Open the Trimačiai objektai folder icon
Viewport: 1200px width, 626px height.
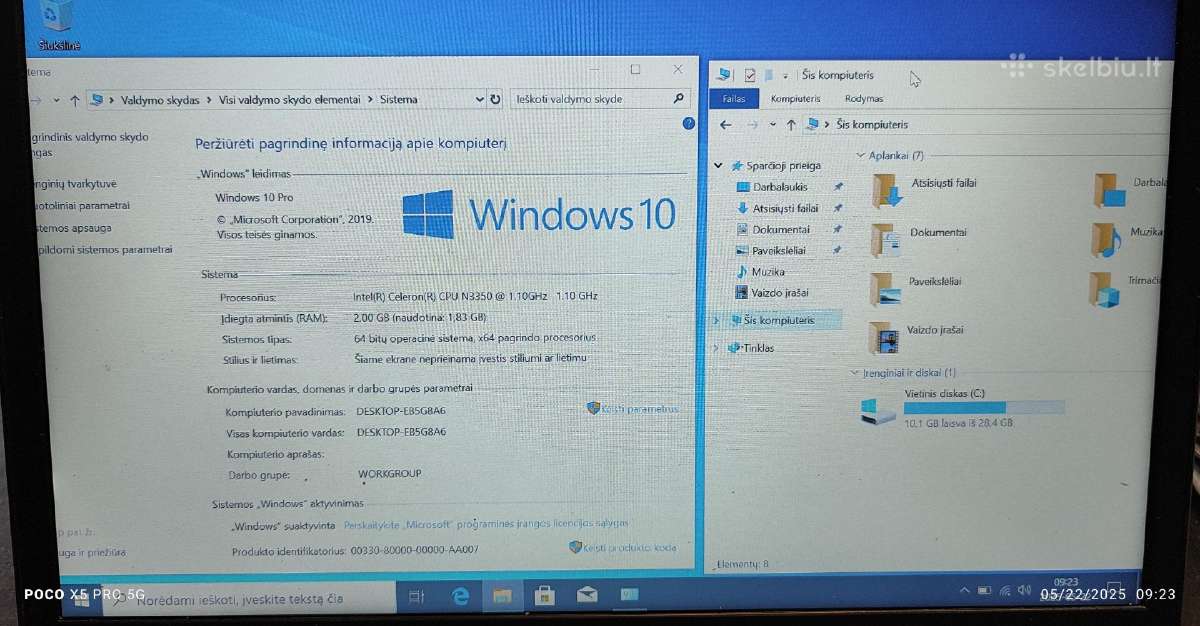[1105, 289]
